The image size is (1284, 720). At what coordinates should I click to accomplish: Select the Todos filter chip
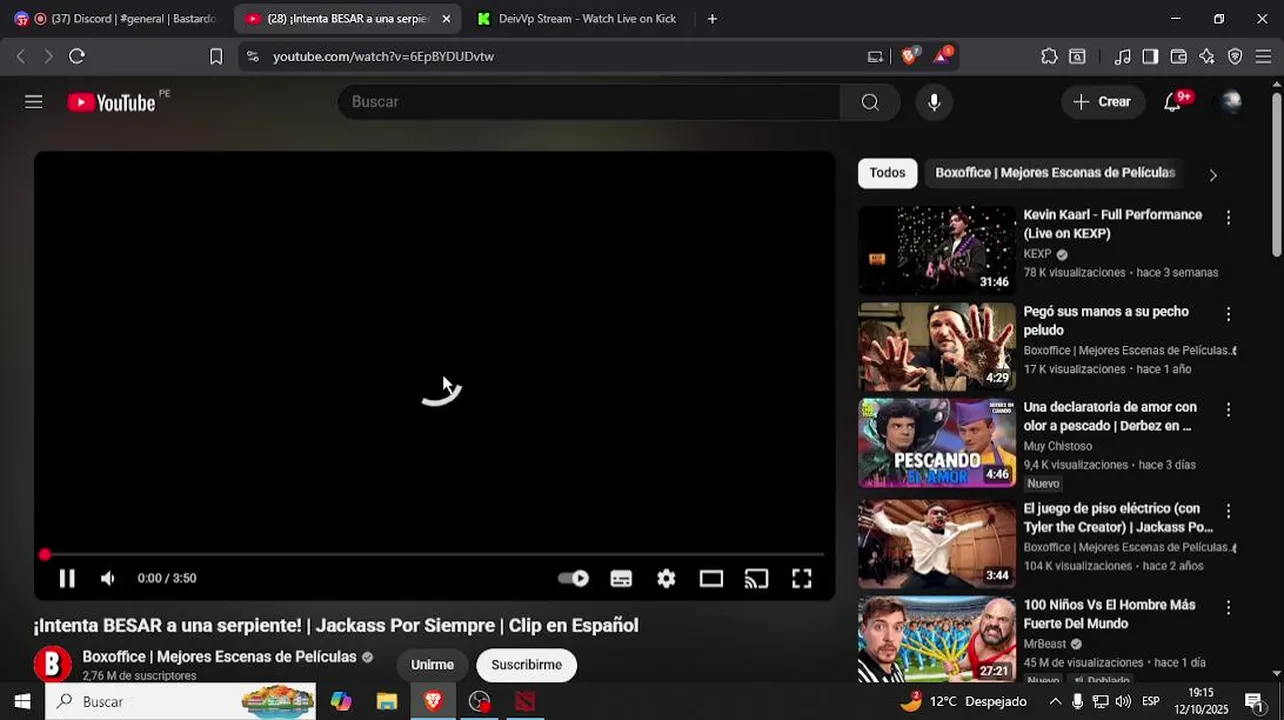pyautogui.click(x=887, y=173)
